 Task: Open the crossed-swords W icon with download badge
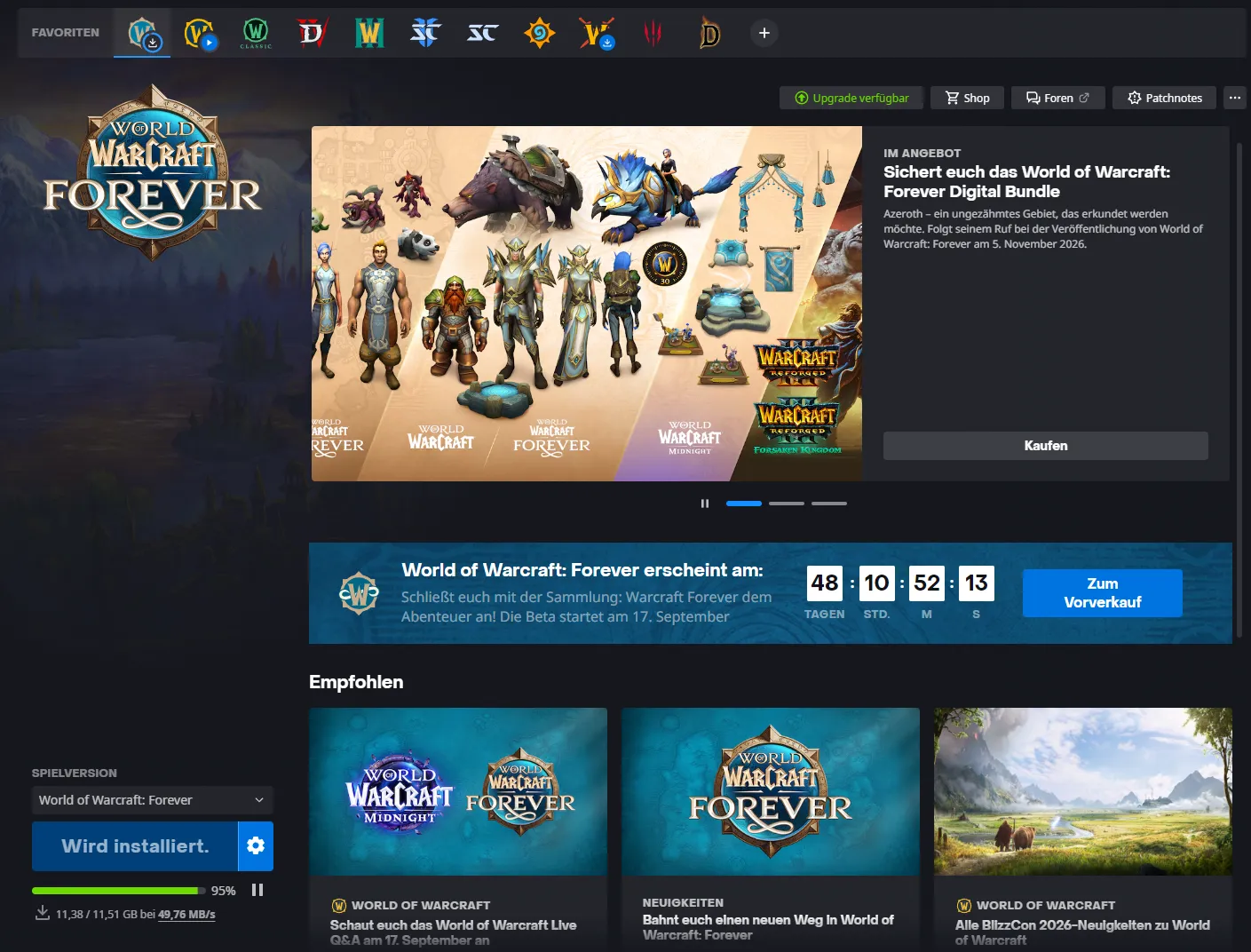(597, 33)
